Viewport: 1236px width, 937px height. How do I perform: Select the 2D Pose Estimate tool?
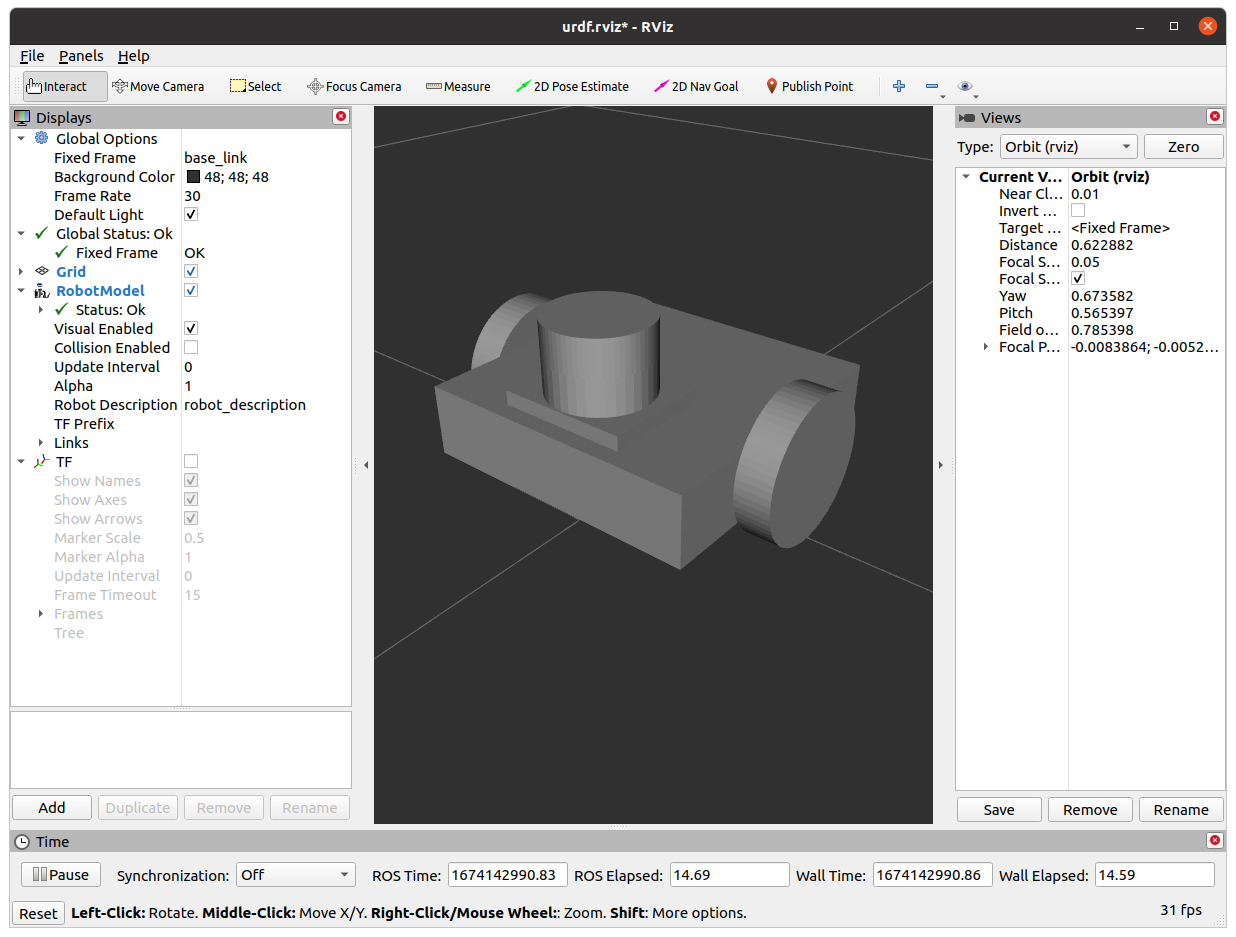pyautogui.click(x=572, y=86)
